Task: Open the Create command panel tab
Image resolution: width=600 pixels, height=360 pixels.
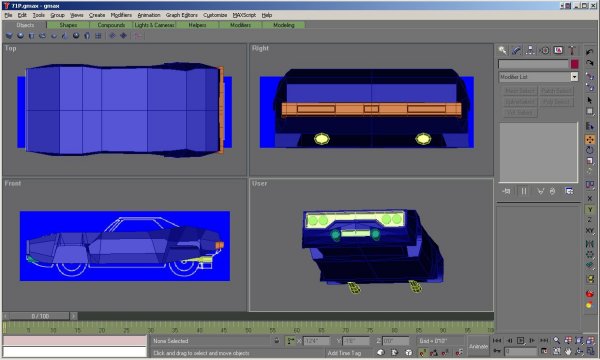Action: pos(502,50)
